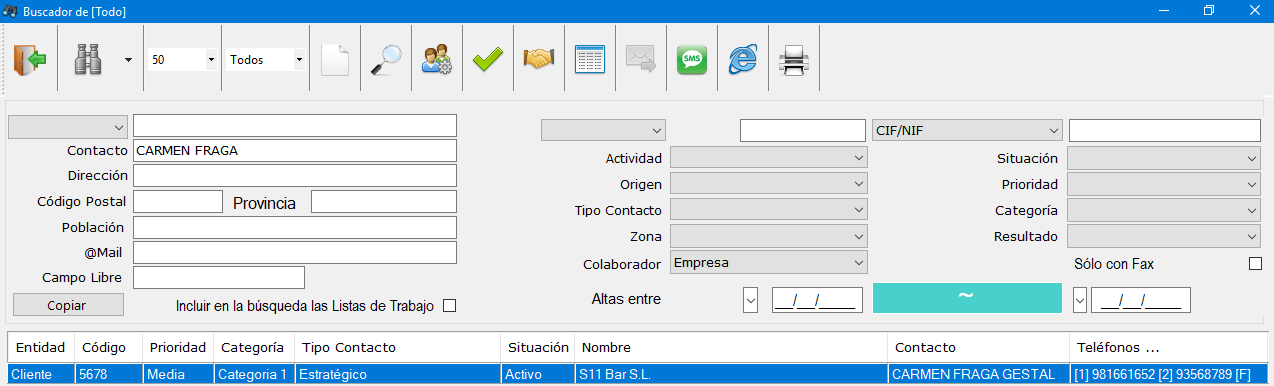Image resolution: width=1274 pixels, height=386 pixels.
Task: Click the CARMEN FRAGA GESTAL contact cell
Action: tap(978, 374)
